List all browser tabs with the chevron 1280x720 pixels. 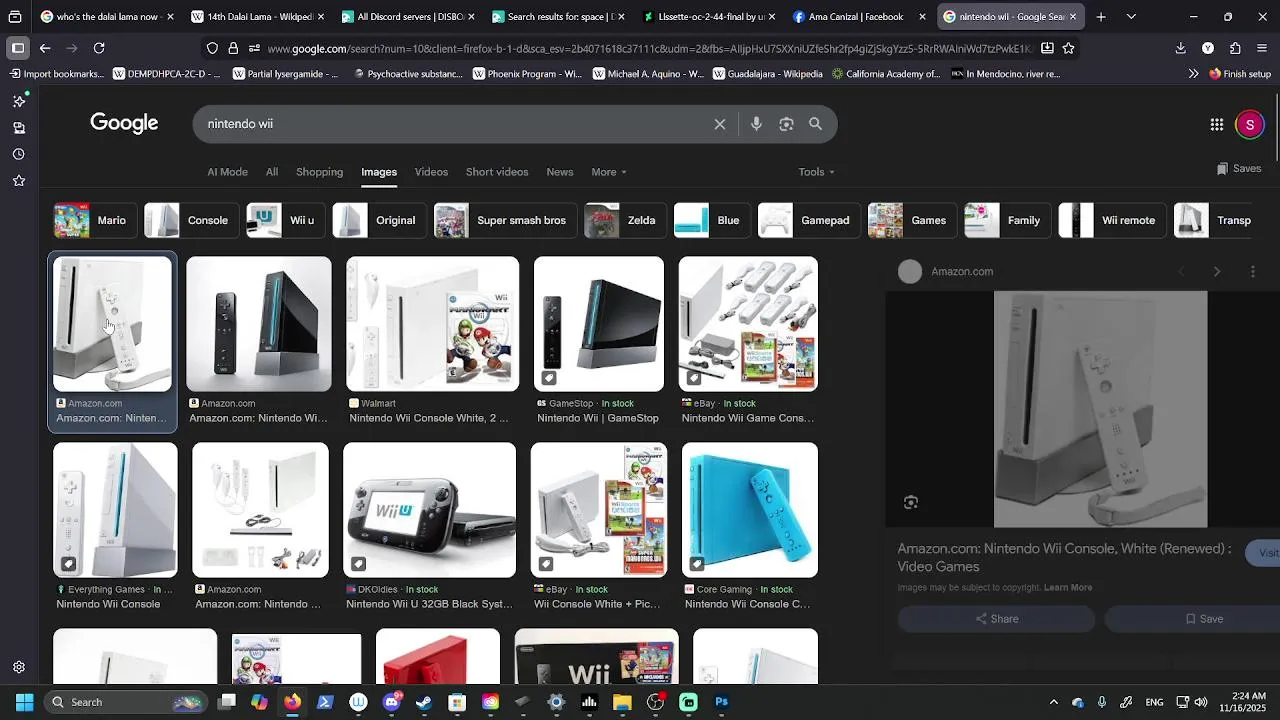[1131, 17]
